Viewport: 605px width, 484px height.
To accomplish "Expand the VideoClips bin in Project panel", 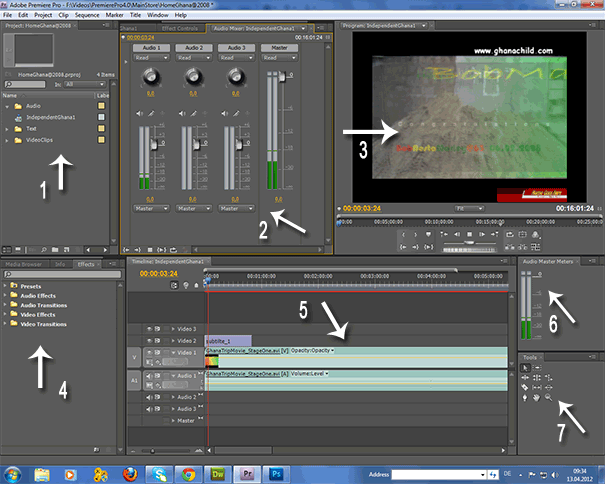I will (x=8, y=141).
